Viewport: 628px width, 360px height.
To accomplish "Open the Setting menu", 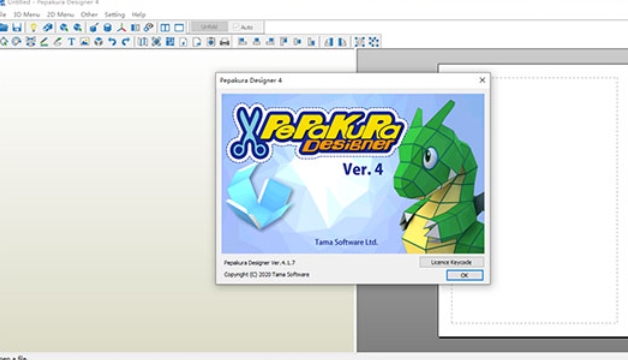I will [115, 14].
